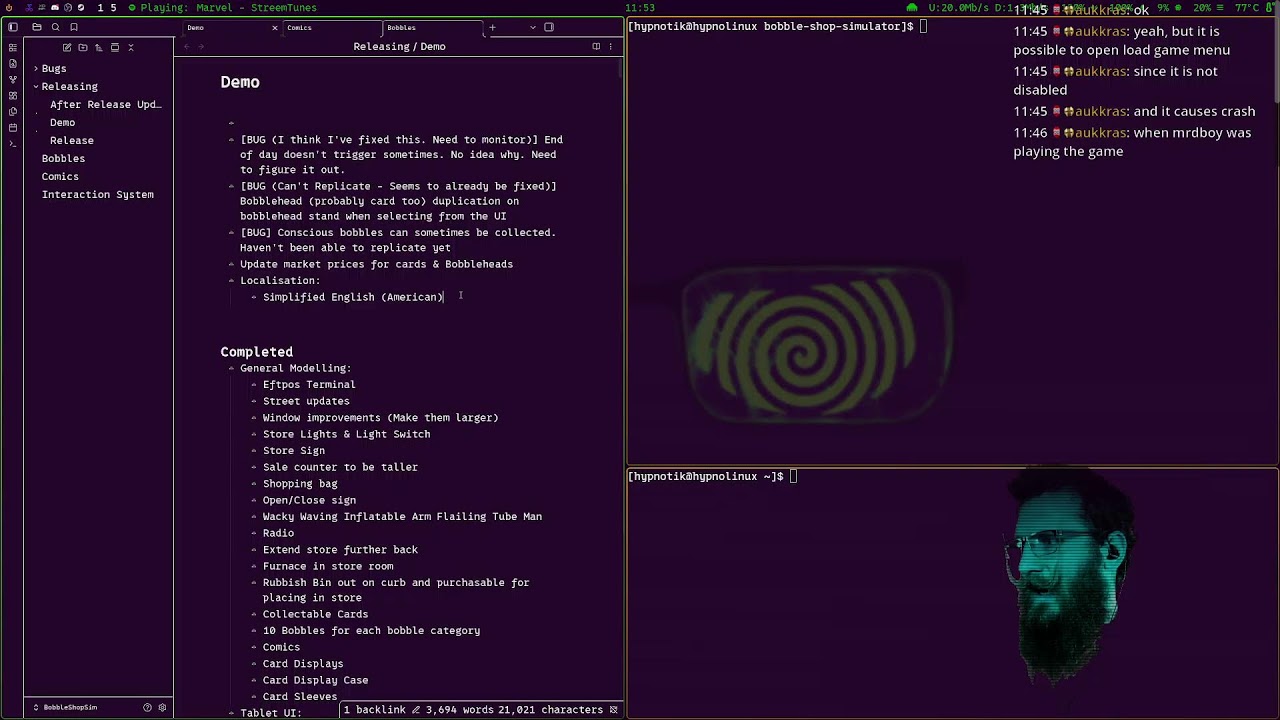The height and width of the screenshot is (720, 1280).
Task: Click the power icon in top bar
Action: click(x=9, y=7)
